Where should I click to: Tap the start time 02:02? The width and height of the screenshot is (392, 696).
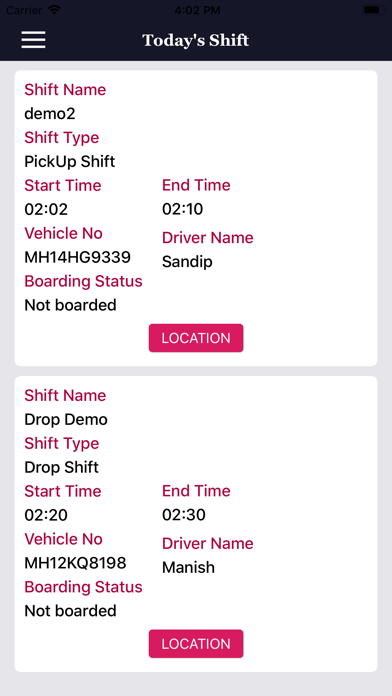pyautogui.click(x=46, y=210)
